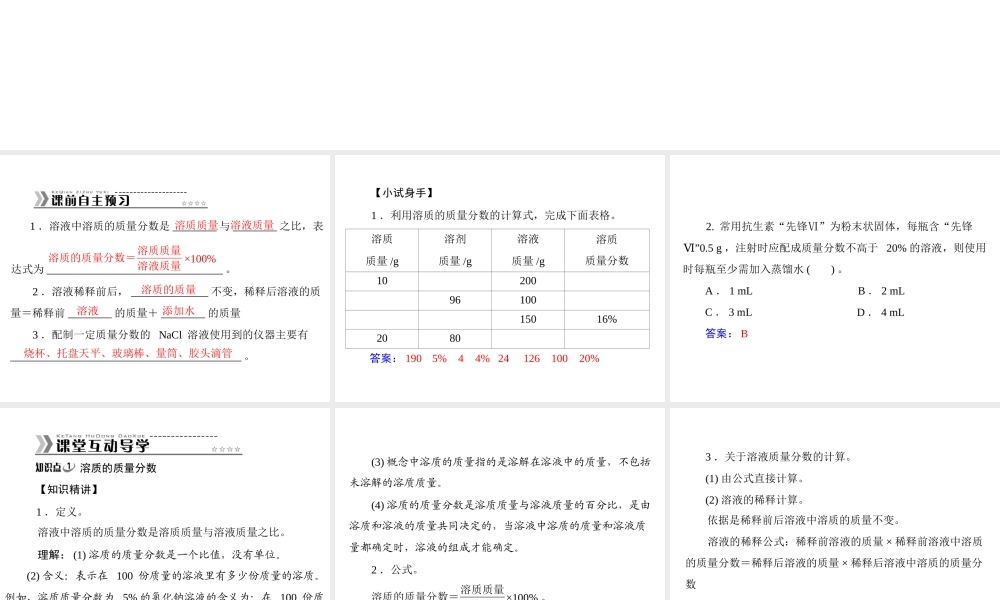Click the table header 溶剂 质量/g
The image size is (1000, 600).
[x=455, y=250]
